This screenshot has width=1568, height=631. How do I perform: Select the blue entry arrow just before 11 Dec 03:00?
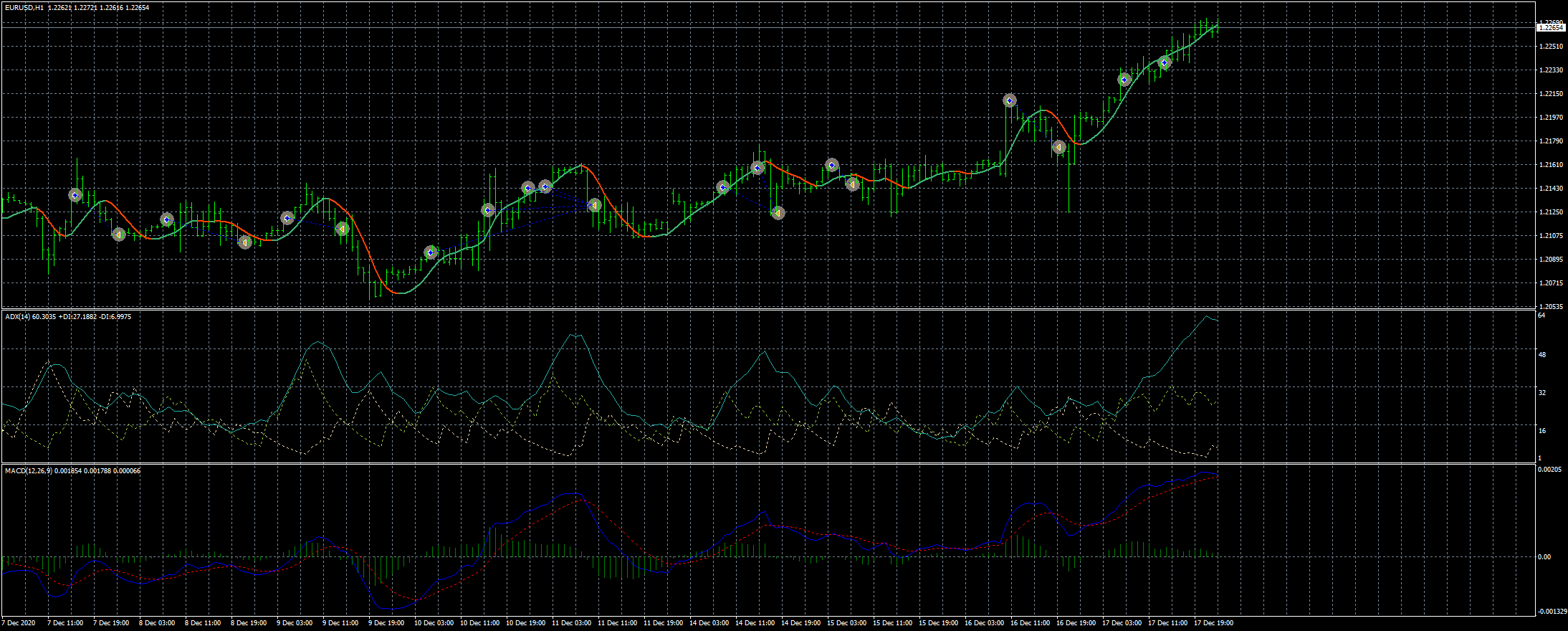(545, 187)
